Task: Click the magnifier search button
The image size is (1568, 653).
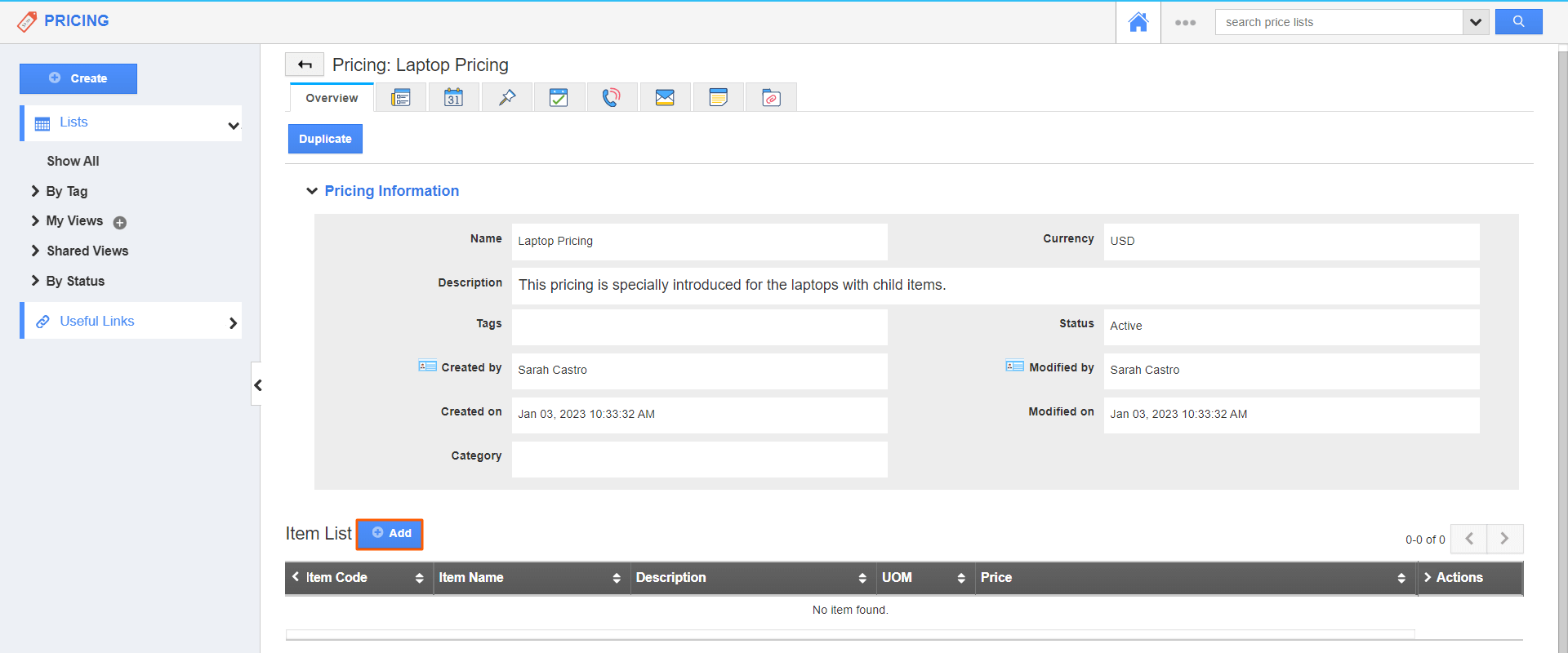Action: [1518, 22]
